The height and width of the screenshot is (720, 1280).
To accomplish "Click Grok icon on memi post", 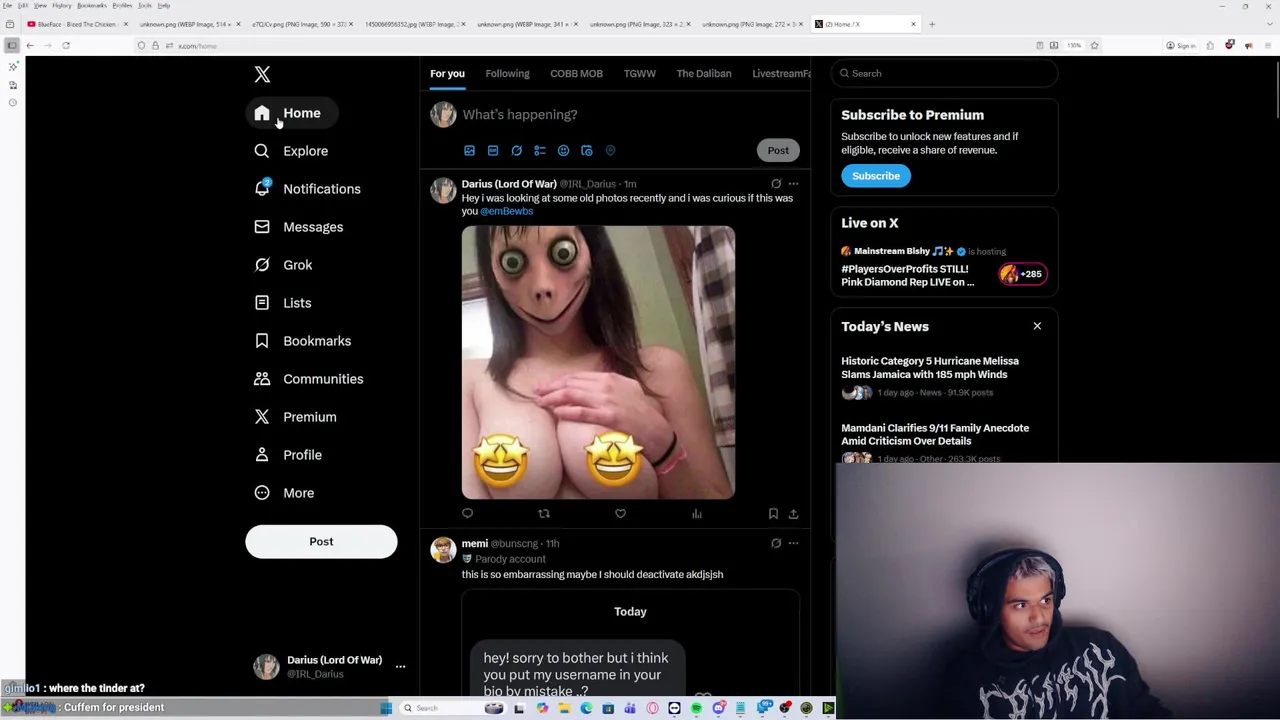I will pyautogui.click(x=776, y=543).
